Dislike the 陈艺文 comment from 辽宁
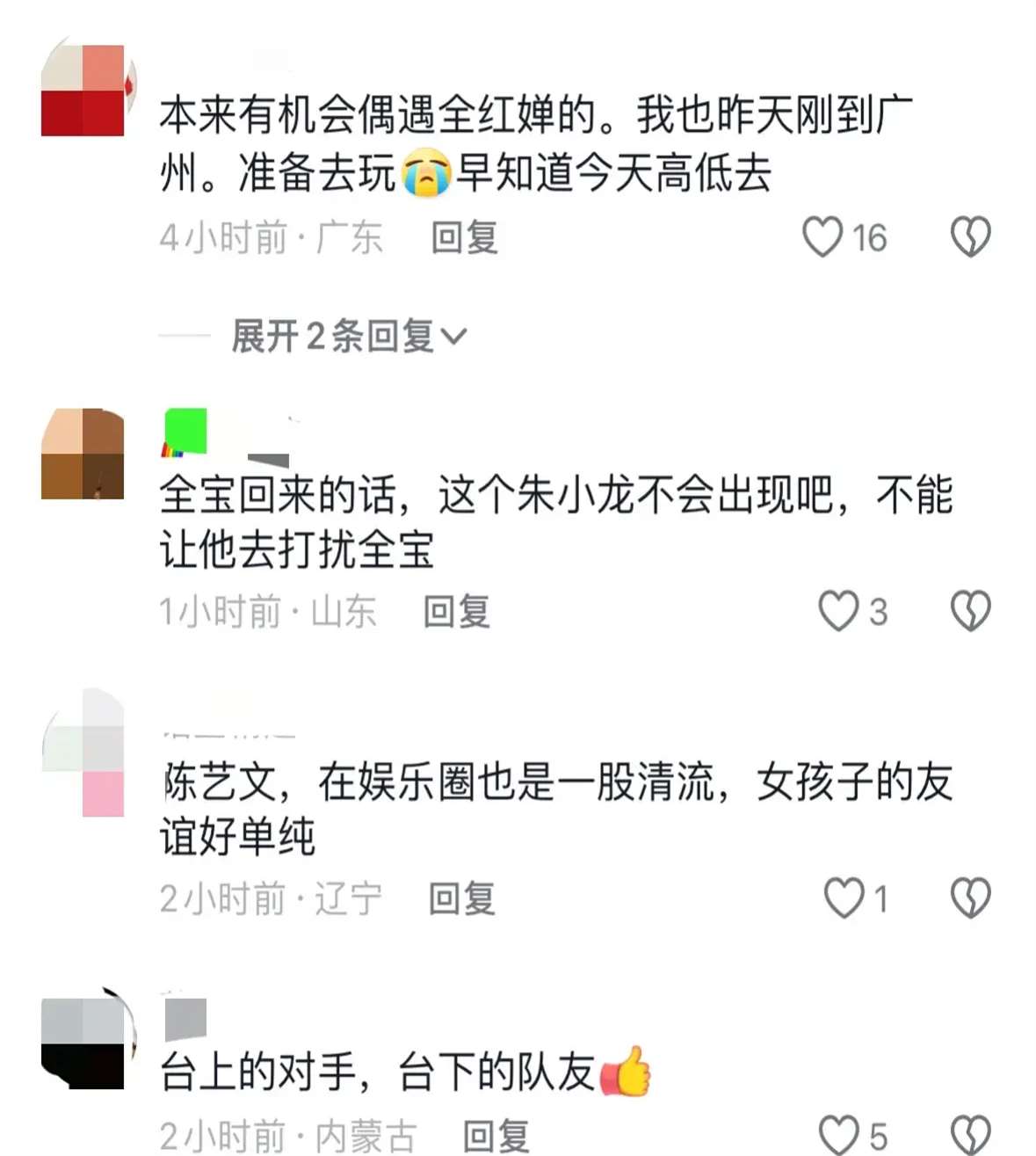This screenshot has width=1036, height=1156. 971,898
